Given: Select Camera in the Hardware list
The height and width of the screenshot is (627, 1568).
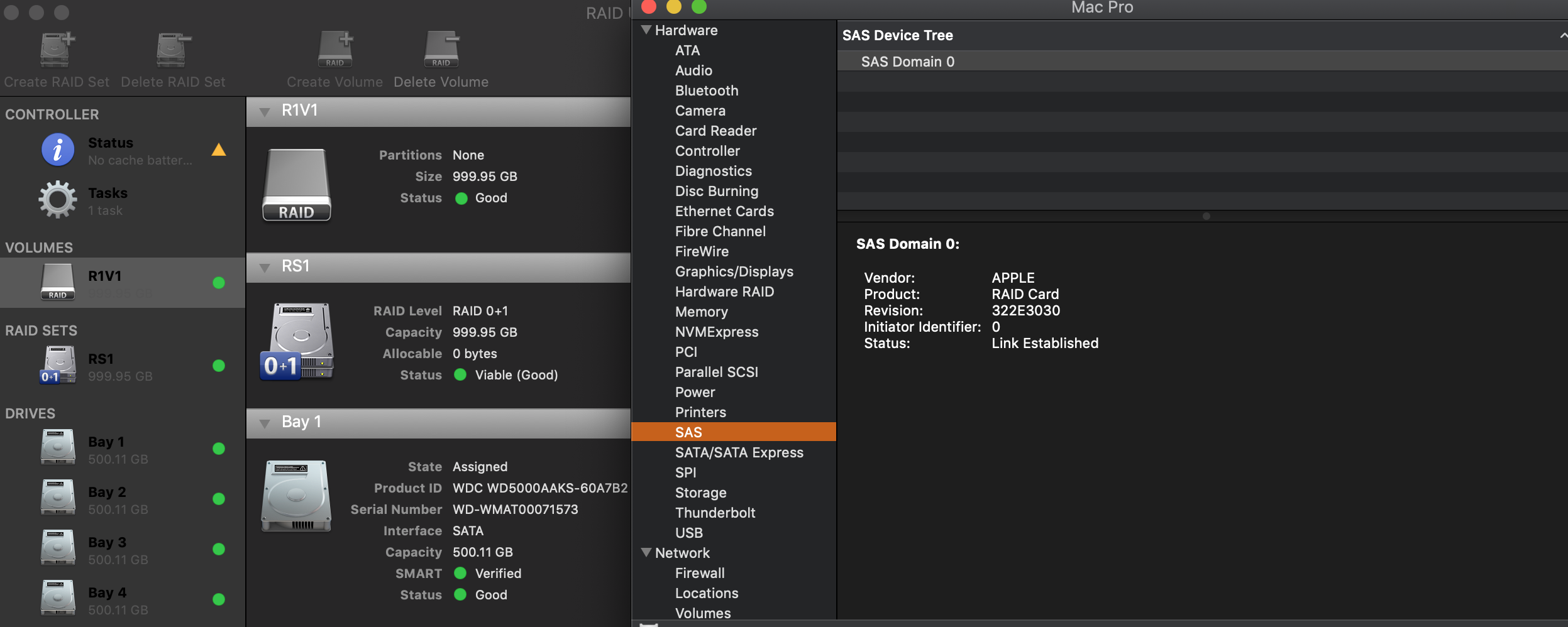Looking at the screenshot, I should [x=700, y=111].
